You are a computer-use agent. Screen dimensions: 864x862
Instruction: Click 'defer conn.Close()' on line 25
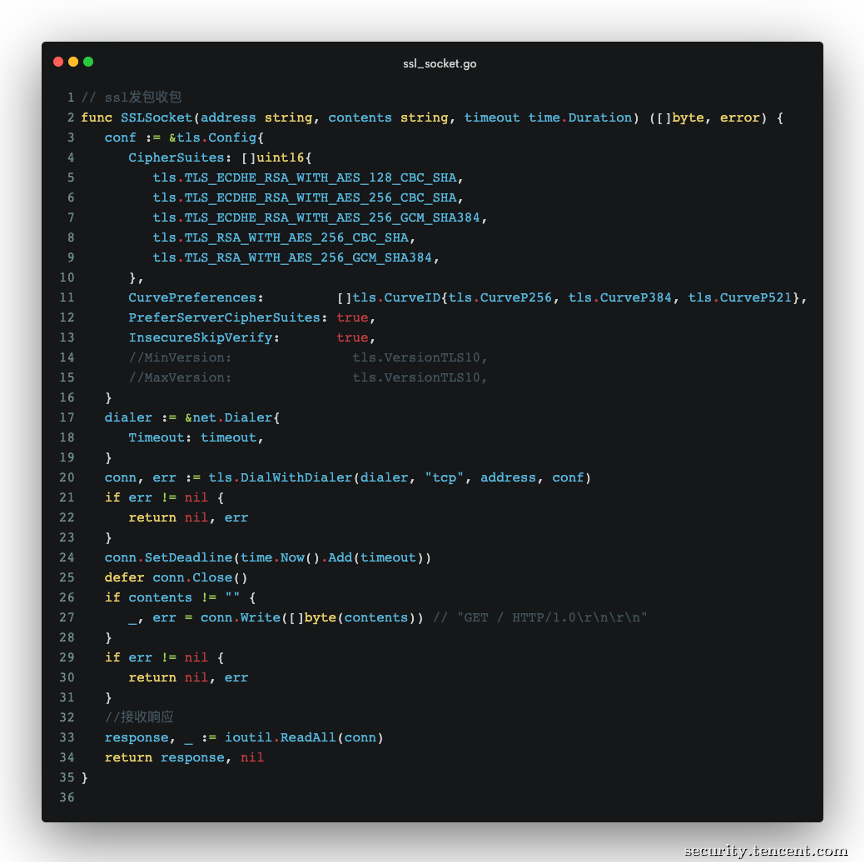[x=176, y=578]
